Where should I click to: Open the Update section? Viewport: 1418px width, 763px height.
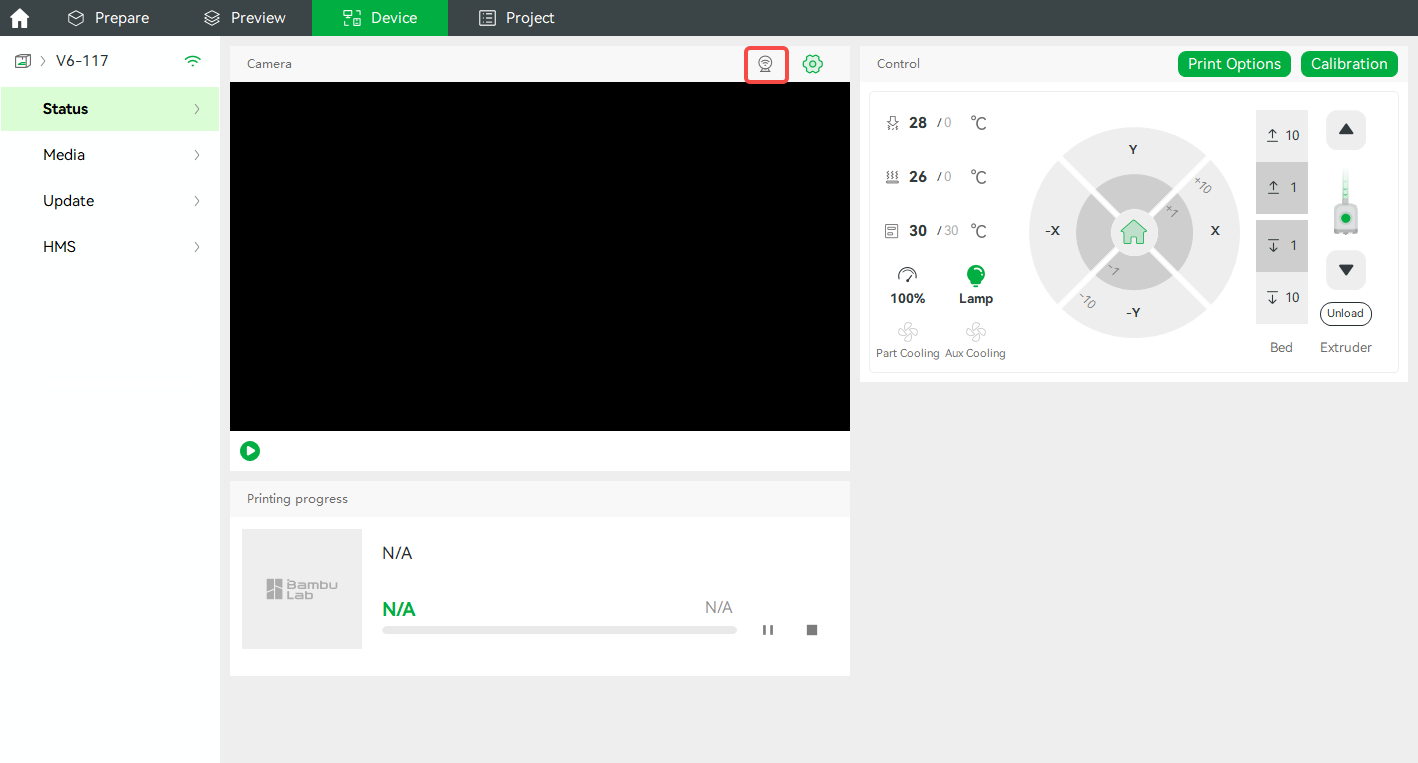[110, 201]
